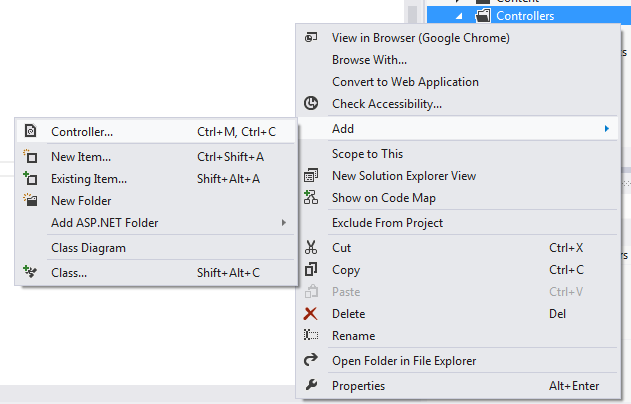Viewport: 631px width, 404px height.
Task: Click the Properties wrench icon
Action: 311,386
